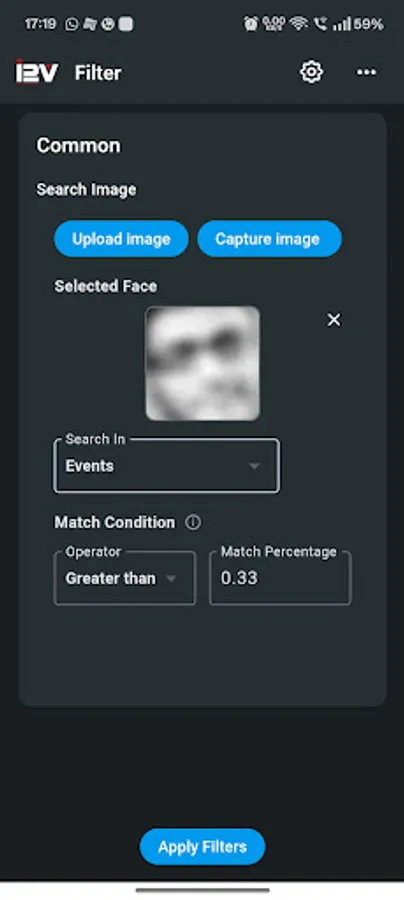
Task: Click the Operator dropdown arrow
Action: (170, 579)
